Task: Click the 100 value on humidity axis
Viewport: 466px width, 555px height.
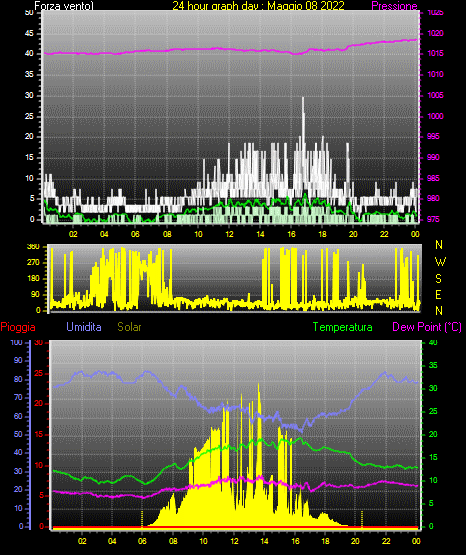Action: click(x=16, y=342)
